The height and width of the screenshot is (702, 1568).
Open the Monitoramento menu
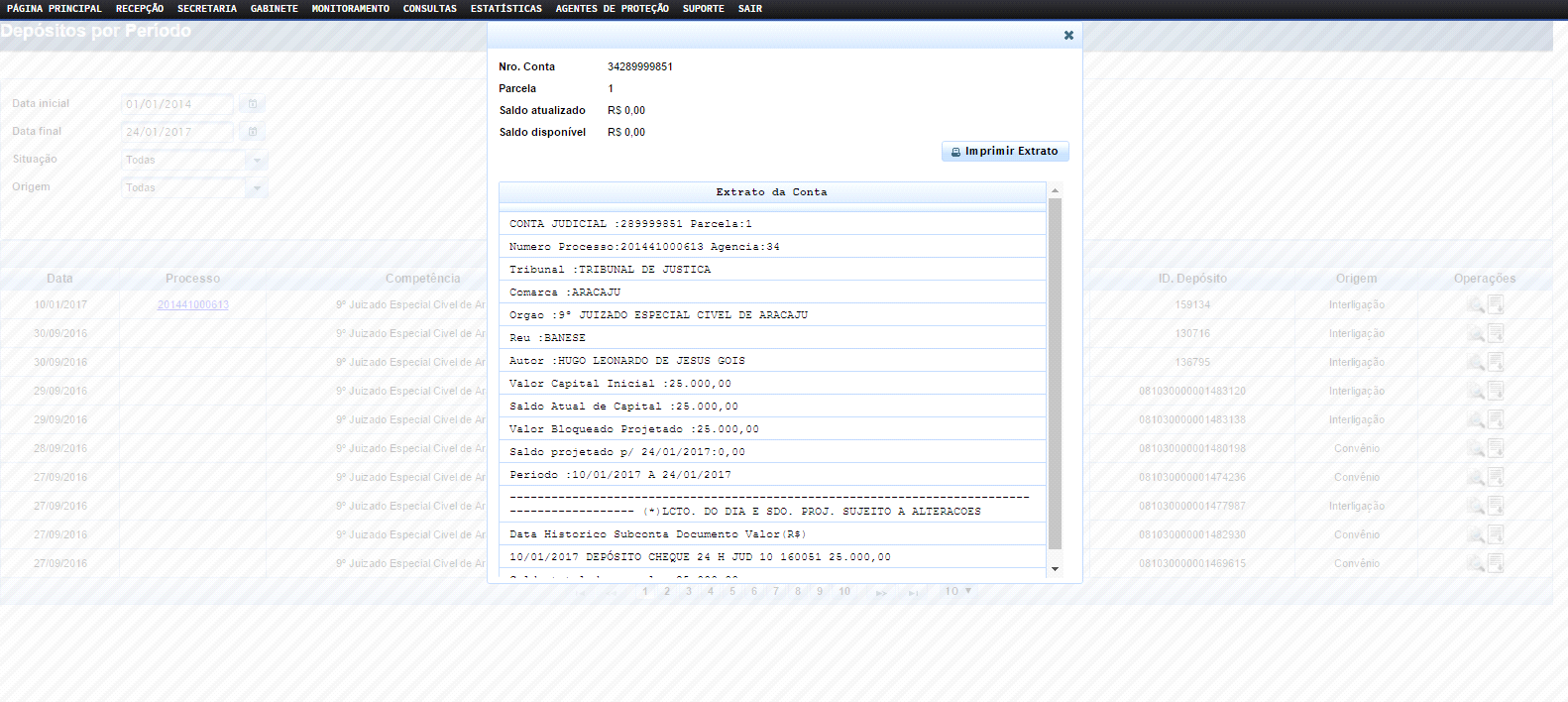pyautogui.click(x=350, y=9)
